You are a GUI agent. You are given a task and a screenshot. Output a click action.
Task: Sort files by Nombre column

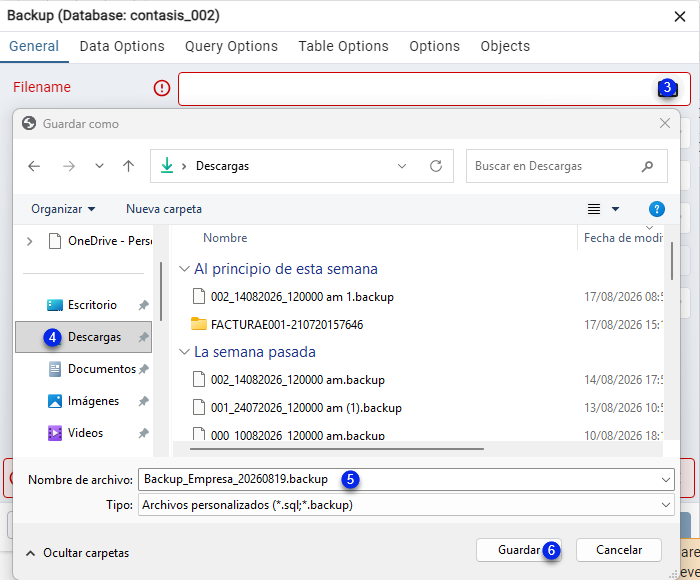click(225, 238)
